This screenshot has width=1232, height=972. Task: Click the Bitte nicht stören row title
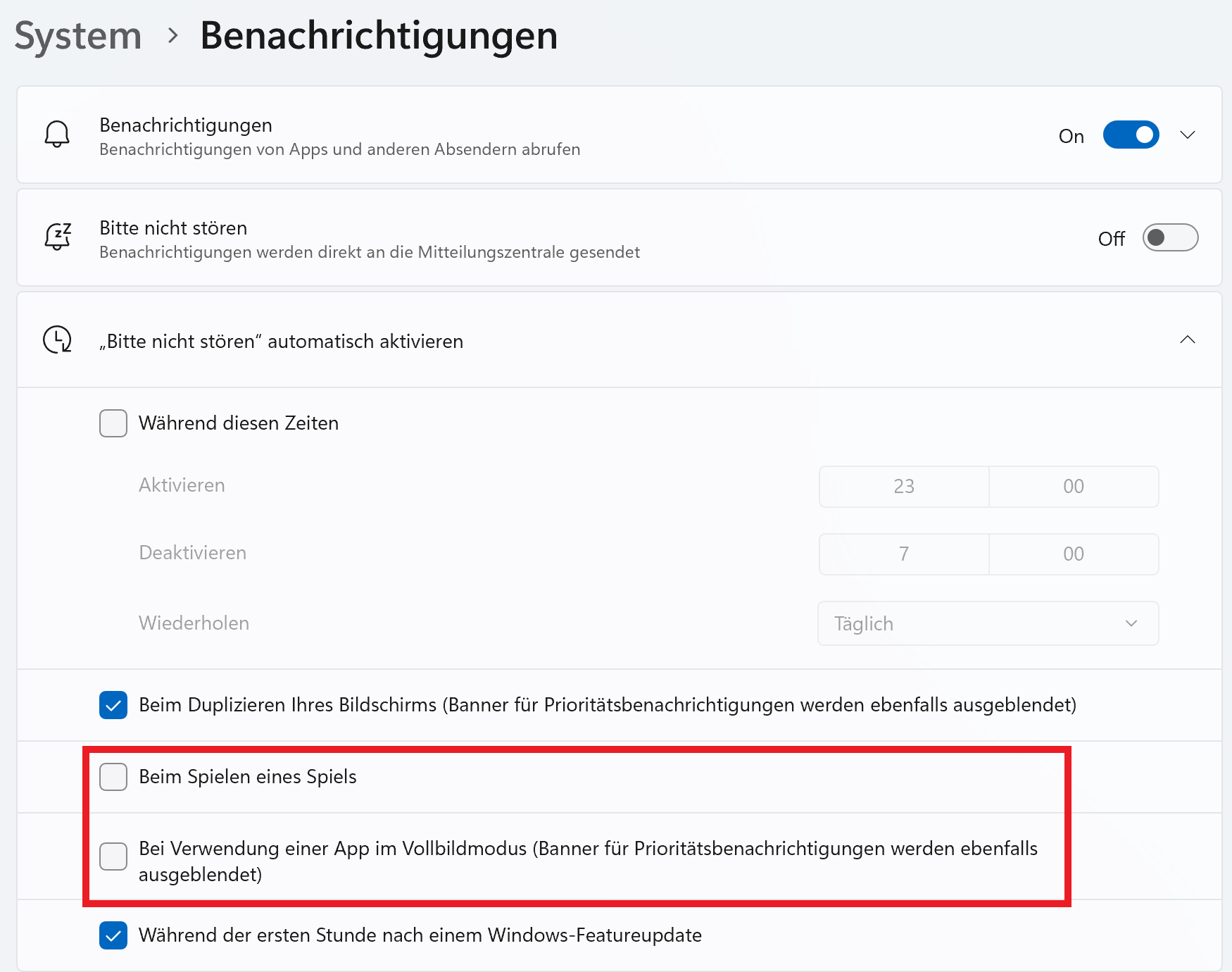pyautogui.click(x=173, y=228)
